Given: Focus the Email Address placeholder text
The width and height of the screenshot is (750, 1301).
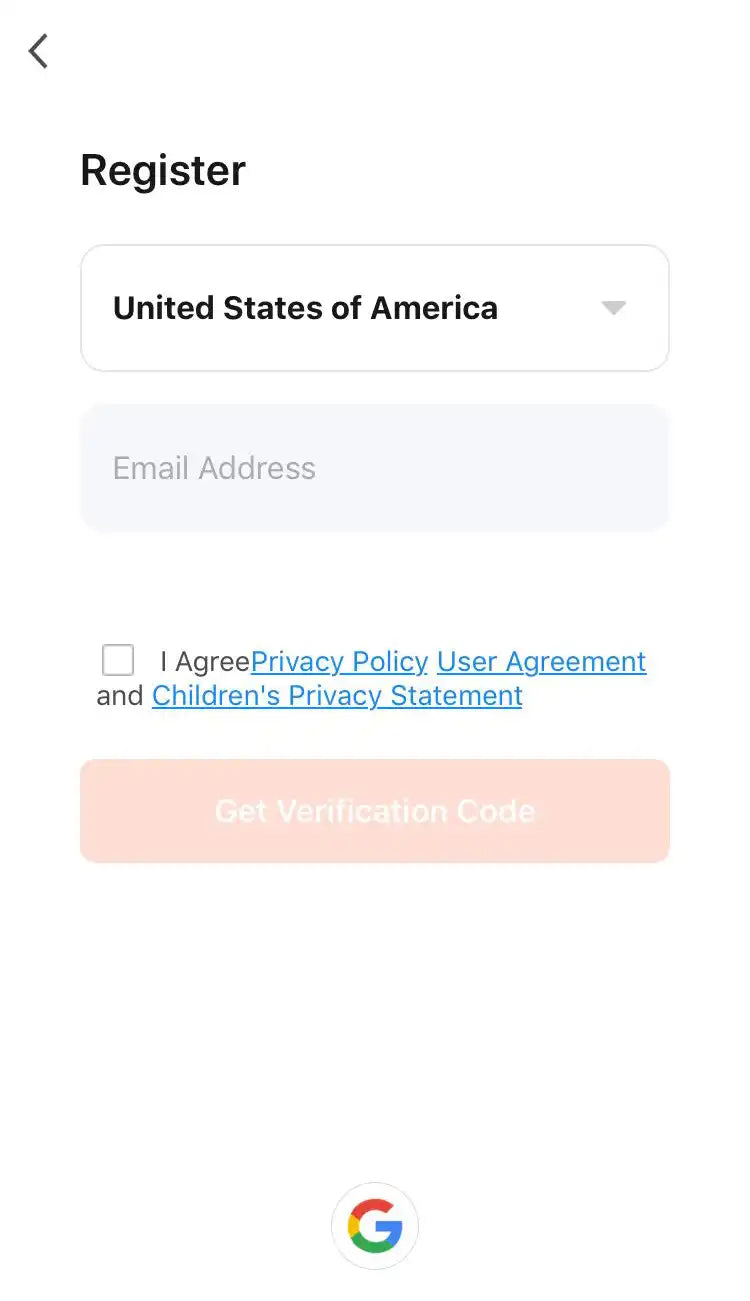Looking at the screenshot, I should pos(214,468).
